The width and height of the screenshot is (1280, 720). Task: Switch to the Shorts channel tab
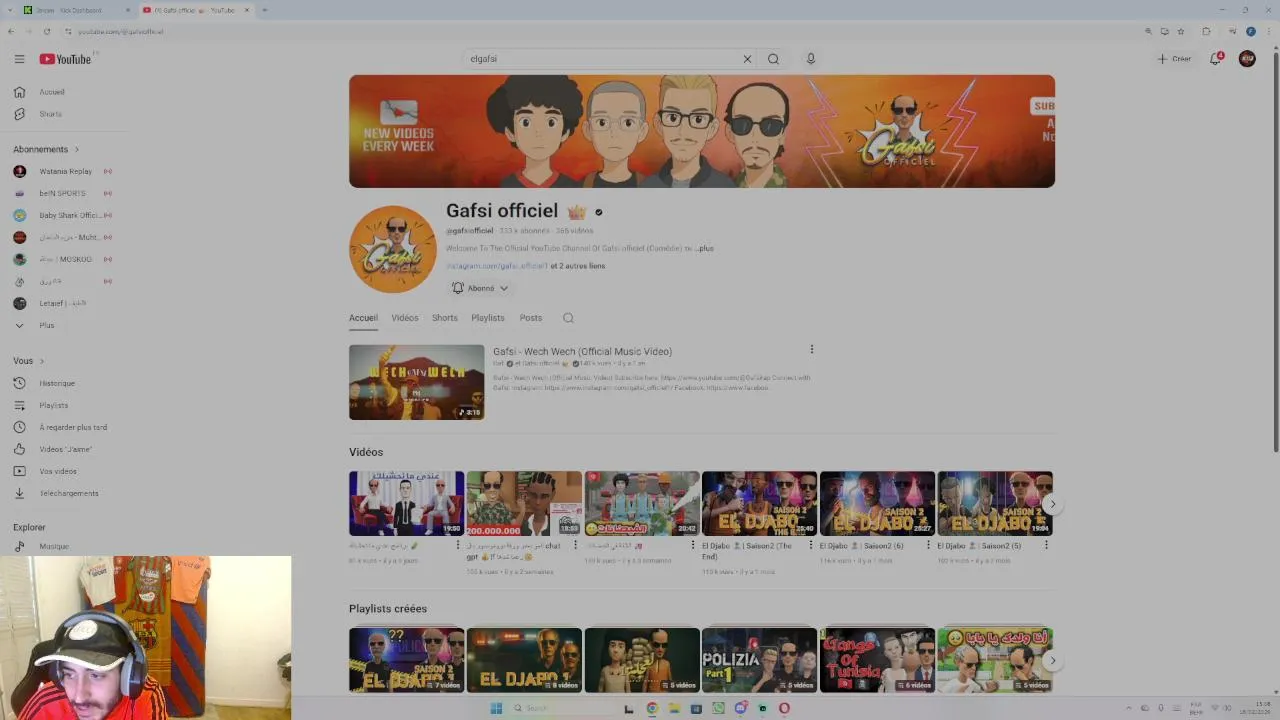[445, 318]
